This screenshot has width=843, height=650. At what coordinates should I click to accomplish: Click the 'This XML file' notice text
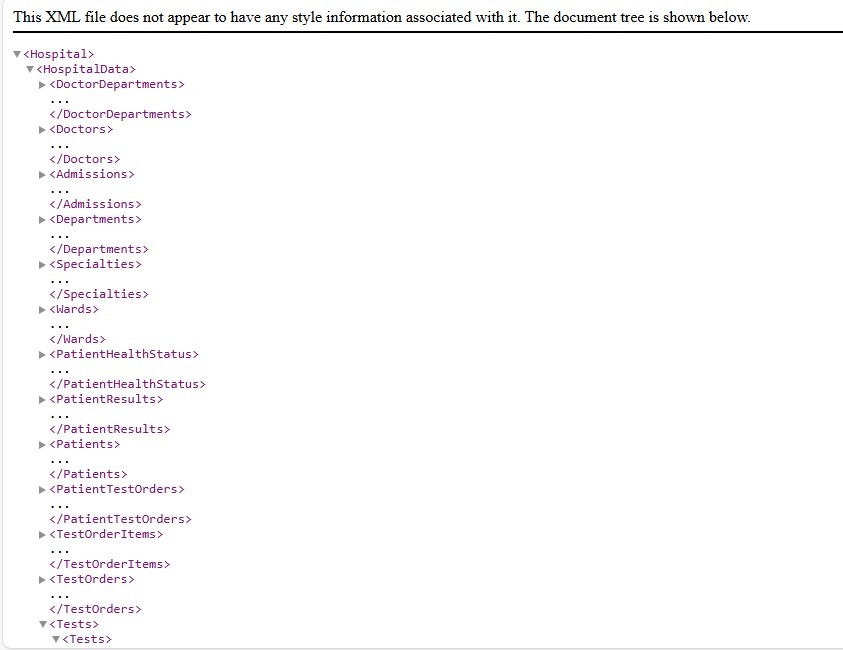tap(382, 17)
